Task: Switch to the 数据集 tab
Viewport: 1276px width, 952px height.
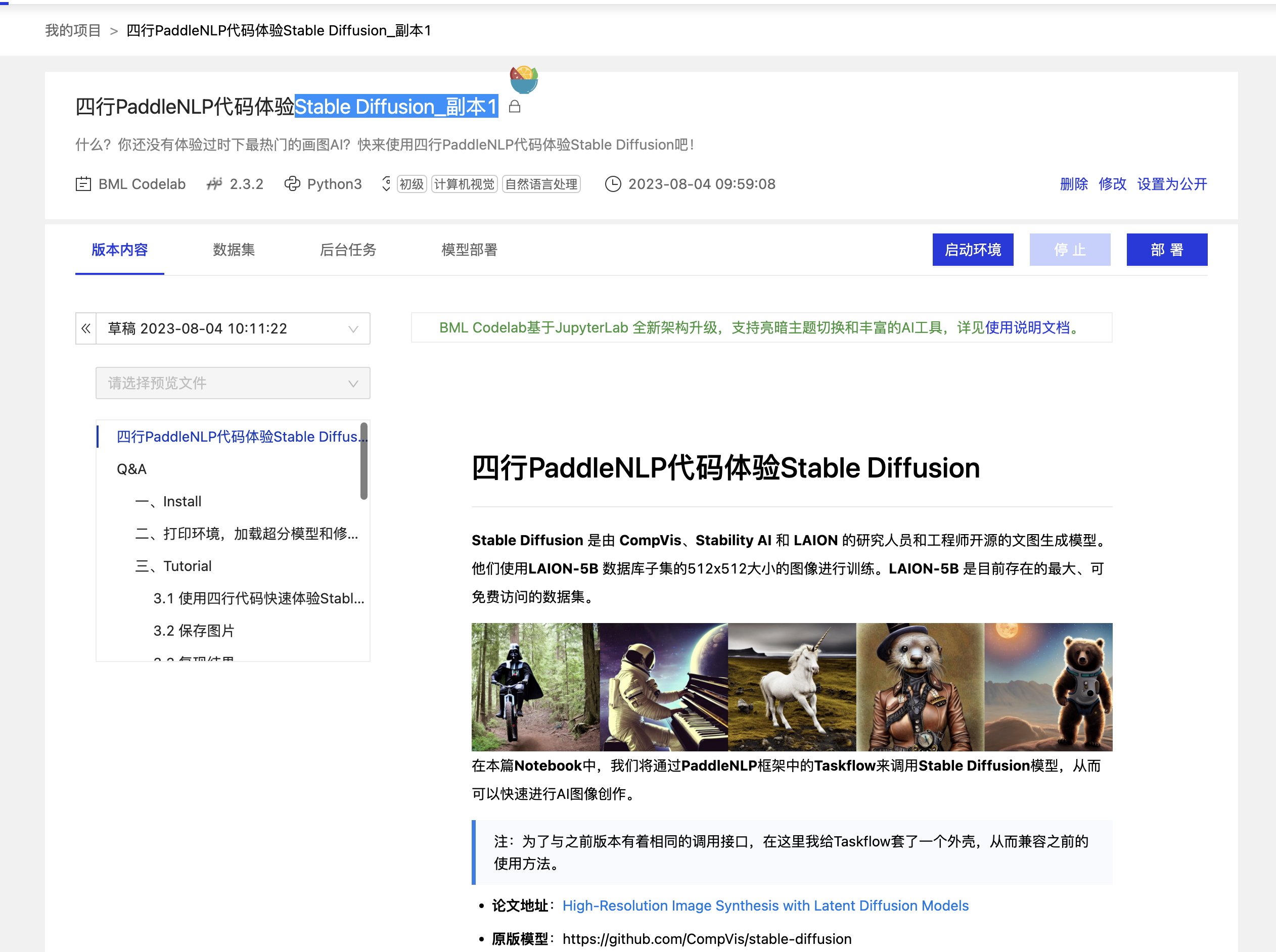Action: pyautogui.click(x=233, y=250)
